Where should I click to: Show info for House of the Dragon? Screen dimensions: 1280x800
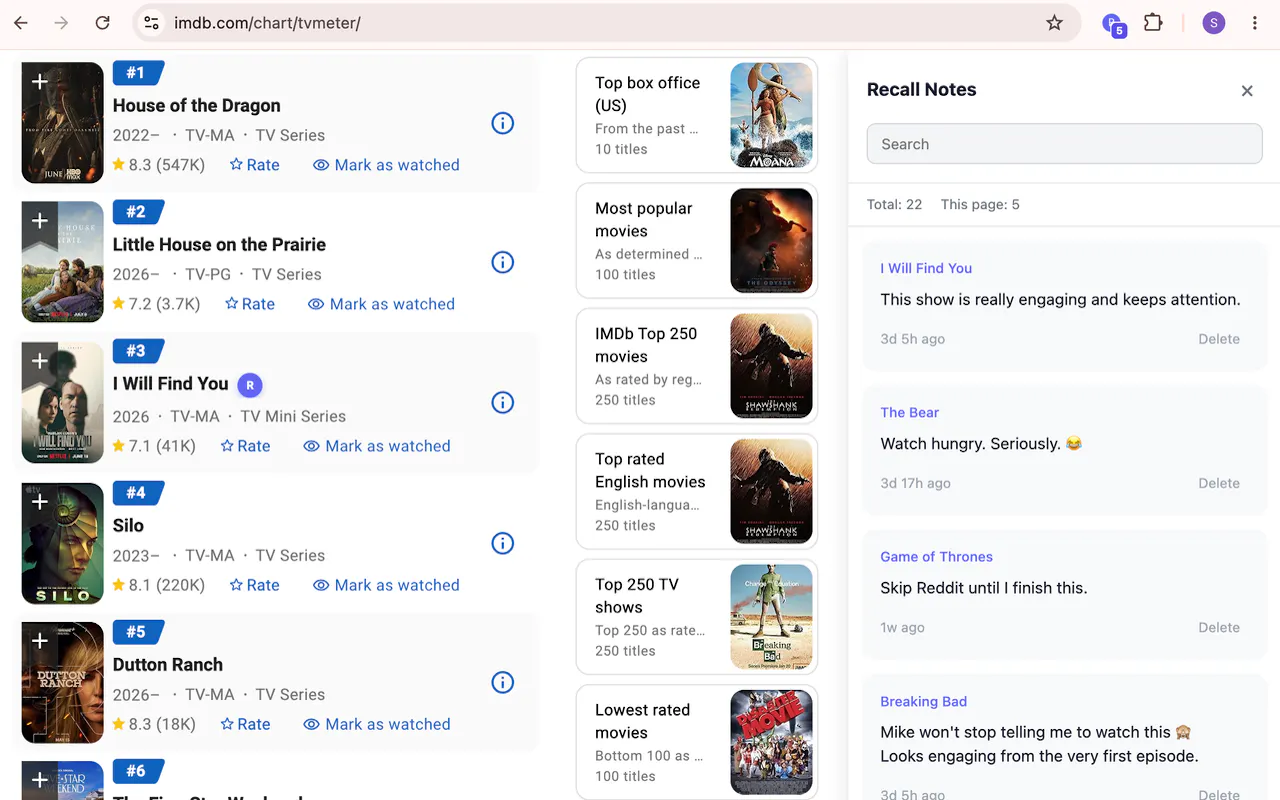click(503, 123)
